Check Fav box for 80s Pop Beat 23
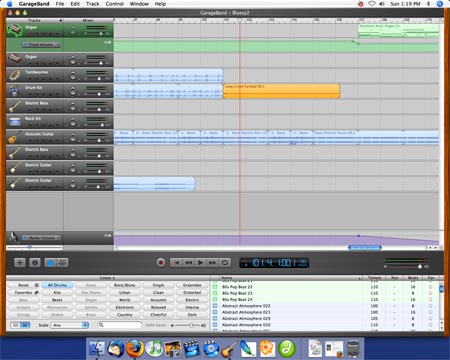This screenshot has height=360, width=450. click(x=430, y=293)
